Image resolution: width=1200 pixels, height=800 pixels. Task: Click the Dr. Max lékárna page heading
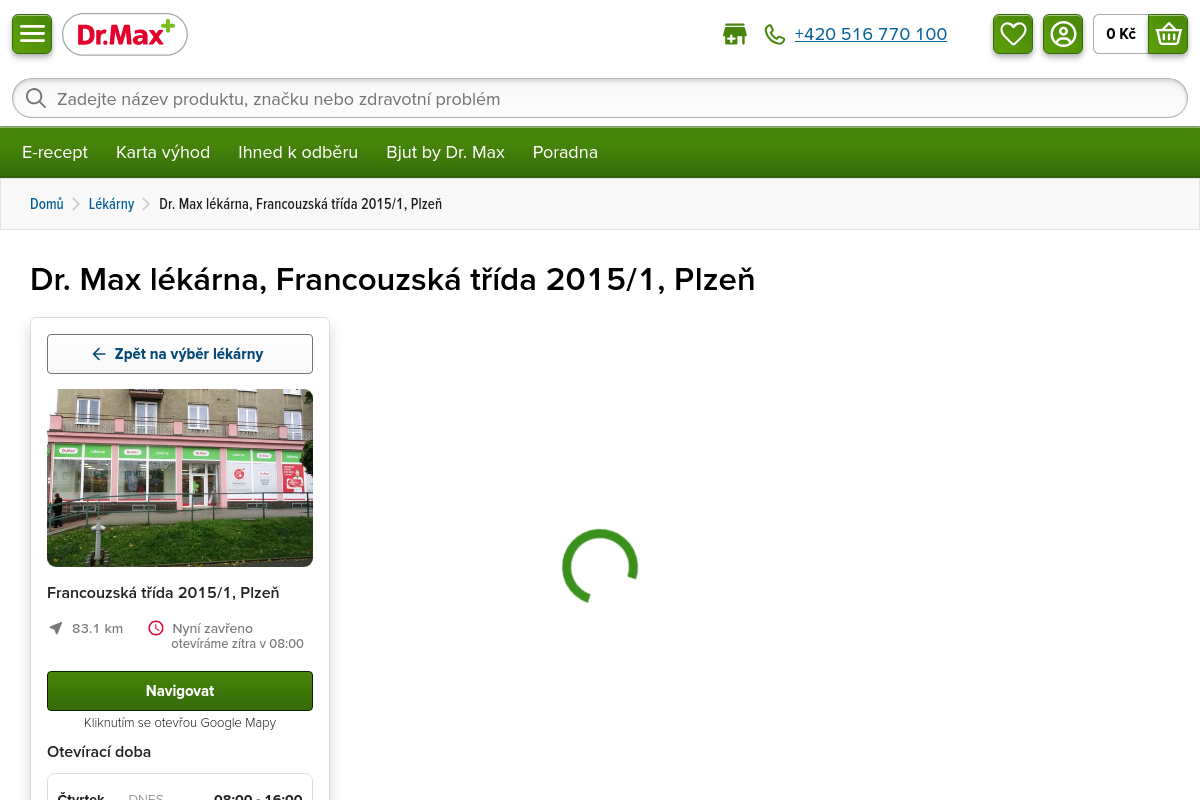pos(392,280)
